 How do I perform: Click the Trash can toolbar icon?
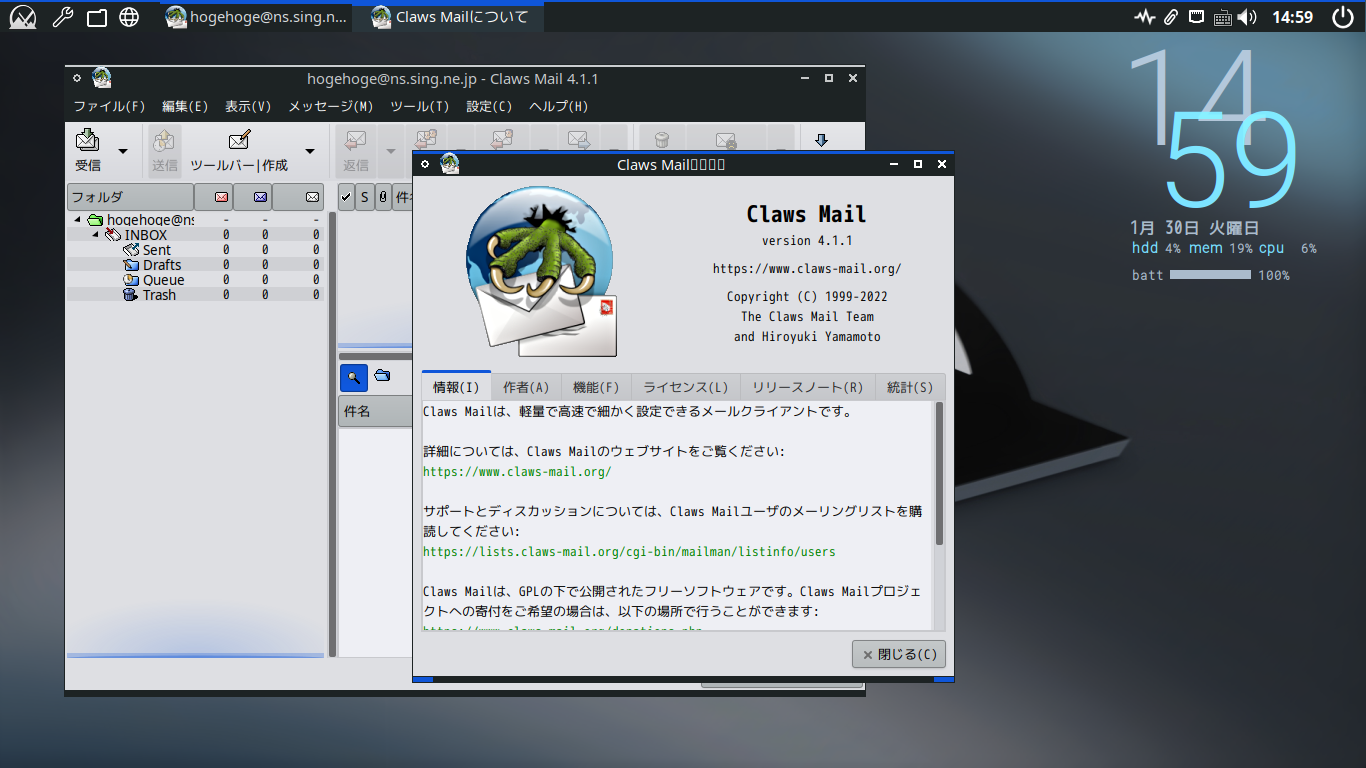661,140
